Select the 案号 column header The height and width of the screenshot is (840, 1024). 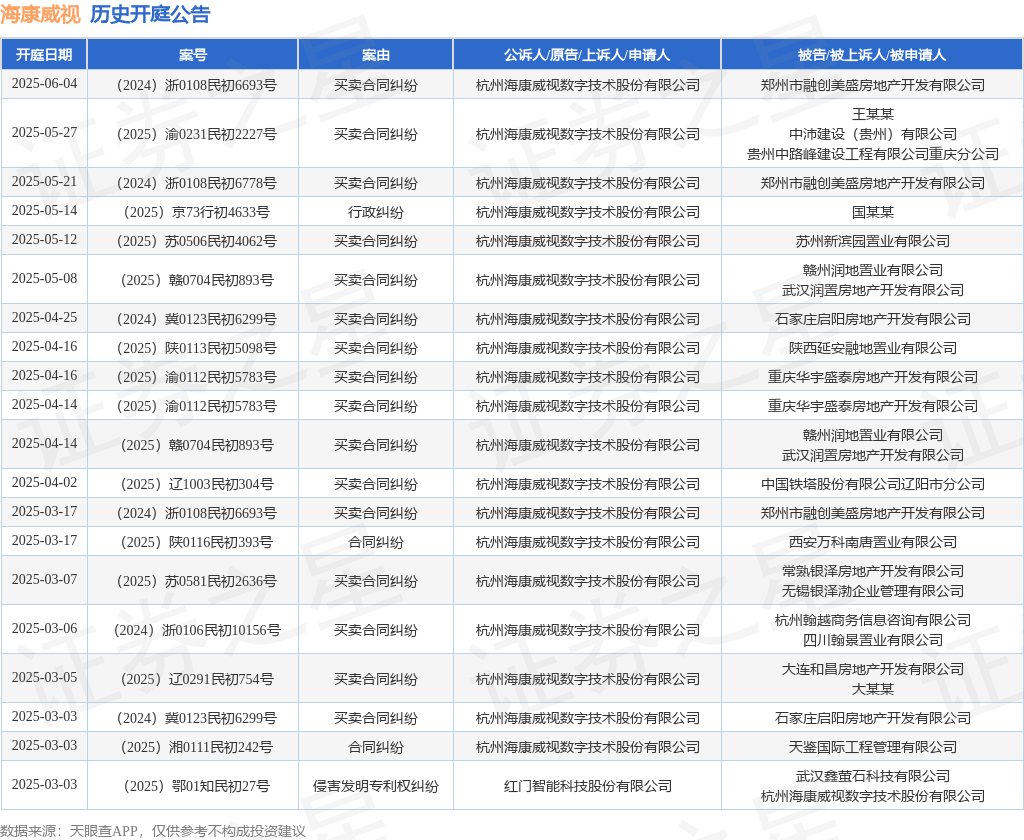(193, 55)
